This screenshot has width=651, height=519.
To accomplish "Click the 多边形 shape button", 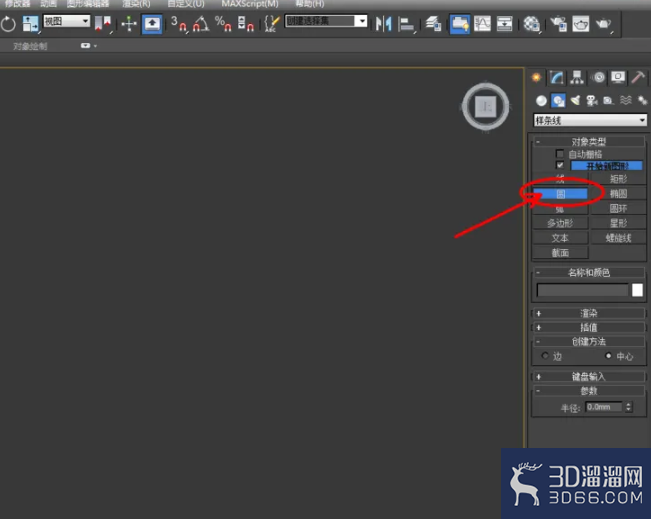I will click(x=560, y=223).
